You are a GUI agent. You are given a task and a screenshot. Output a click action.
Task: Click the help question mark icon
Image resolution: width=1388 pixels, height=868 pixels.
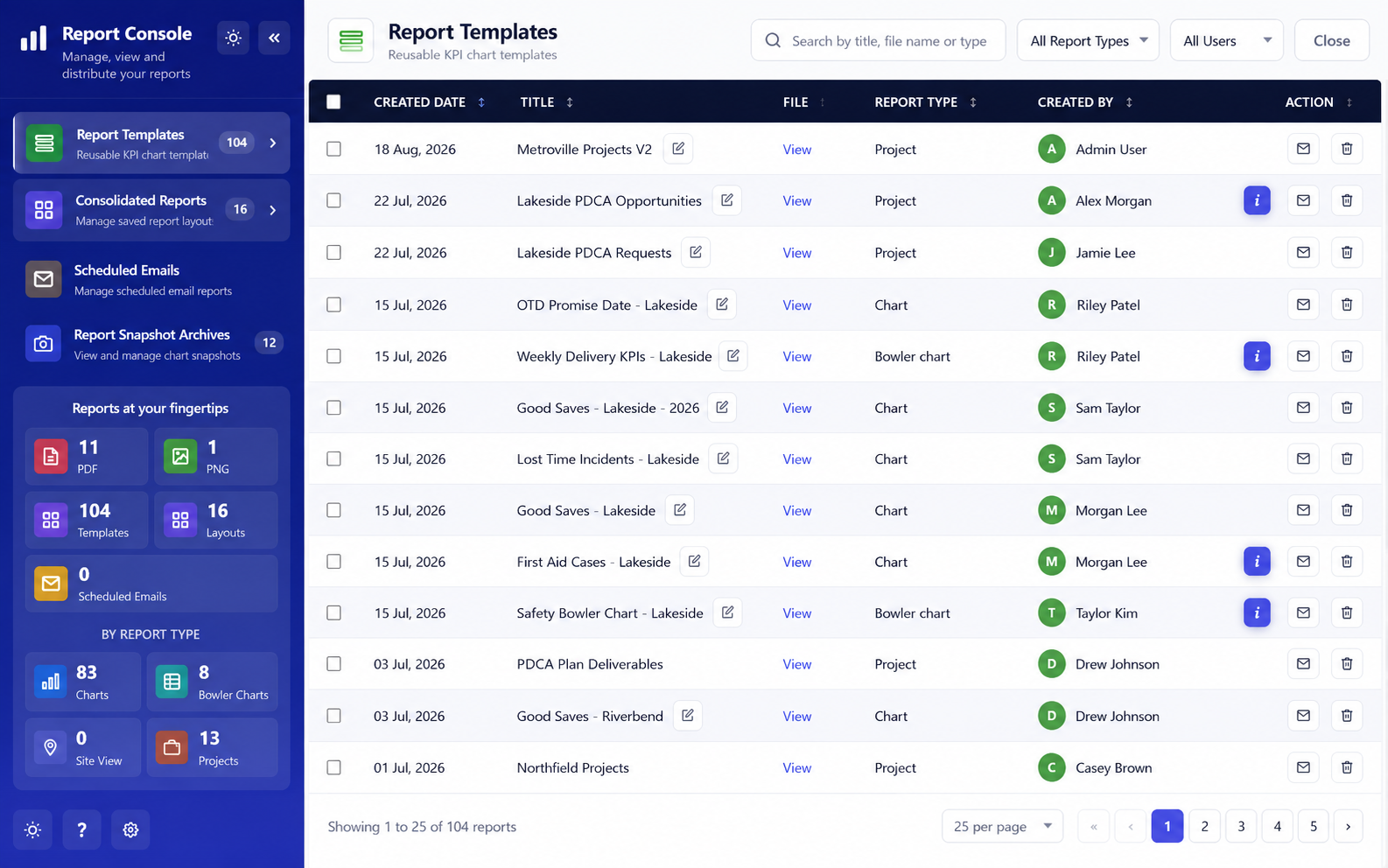pyautogui.click(x=81, y=829)
